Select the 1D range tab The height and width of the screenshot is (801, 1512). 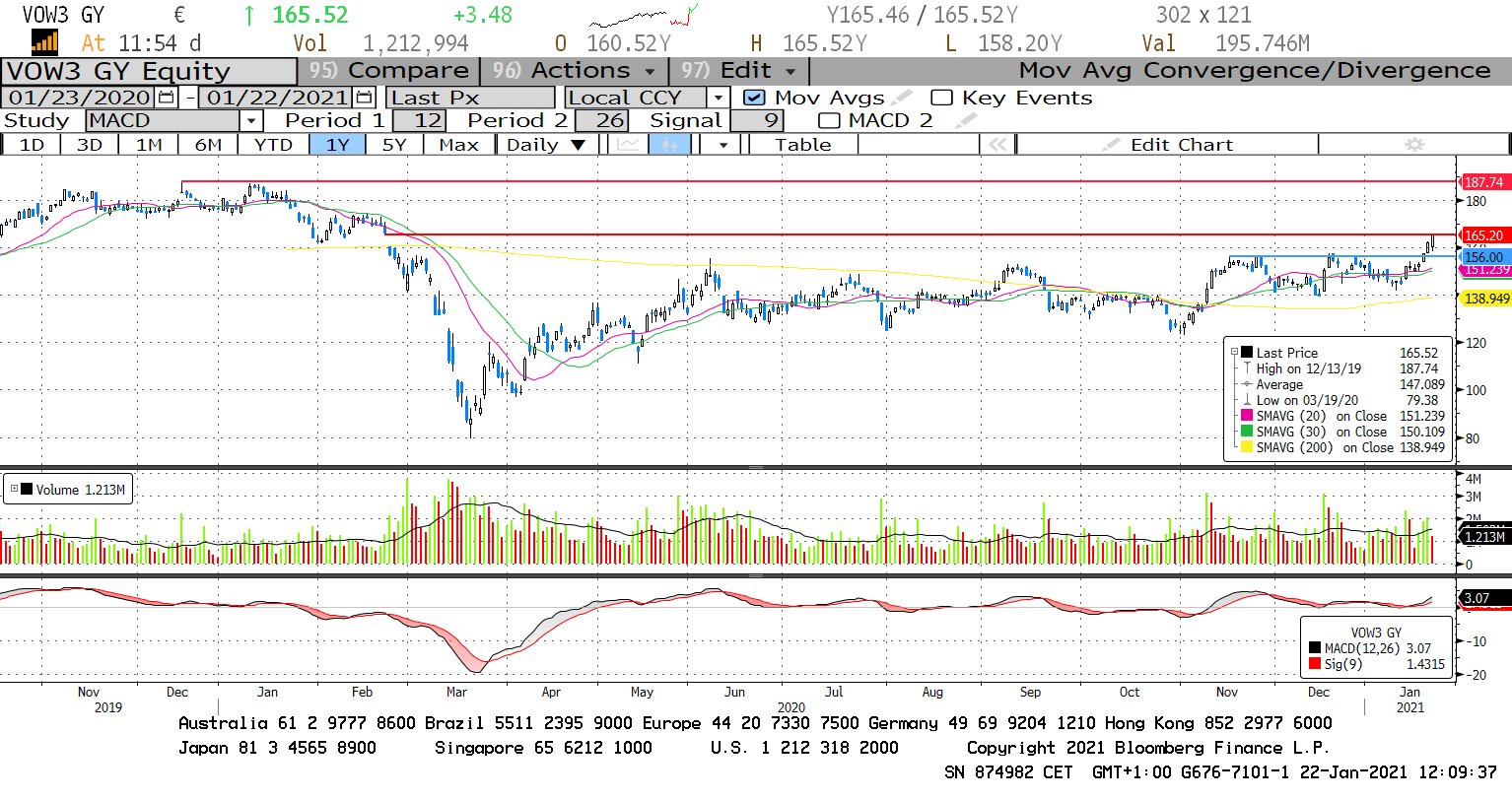pyautogui.click(x=32, y=145)
